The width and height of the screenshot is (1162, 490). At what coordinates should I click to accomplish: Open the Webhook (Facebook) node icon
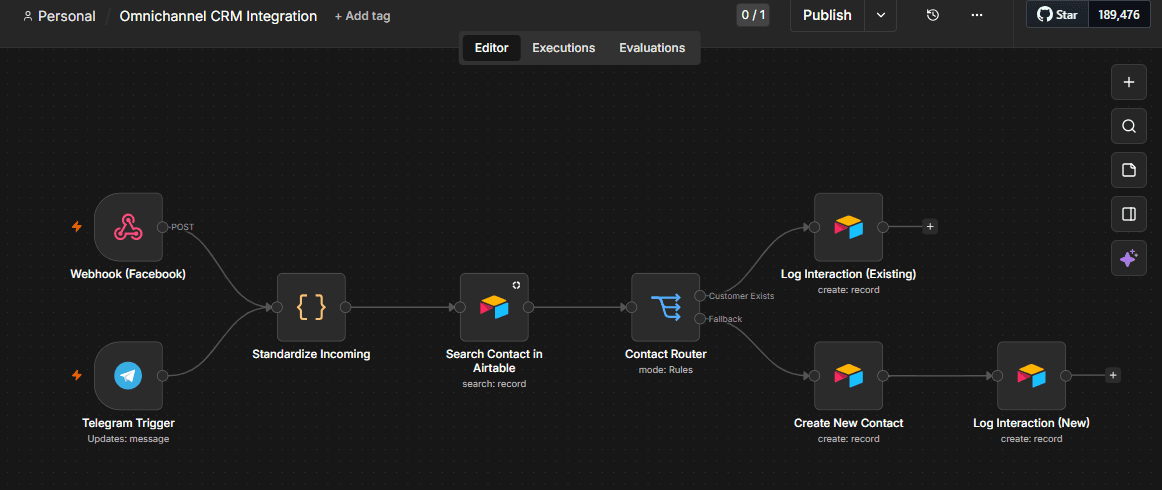click(x=128, y=227)
